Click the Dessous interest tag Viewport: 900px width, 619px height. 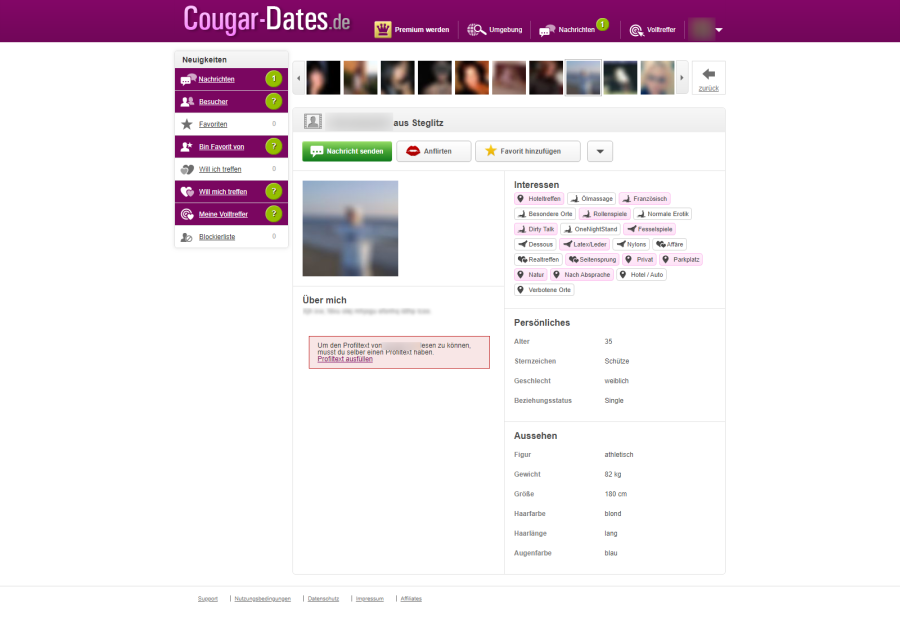pos(535,244)
